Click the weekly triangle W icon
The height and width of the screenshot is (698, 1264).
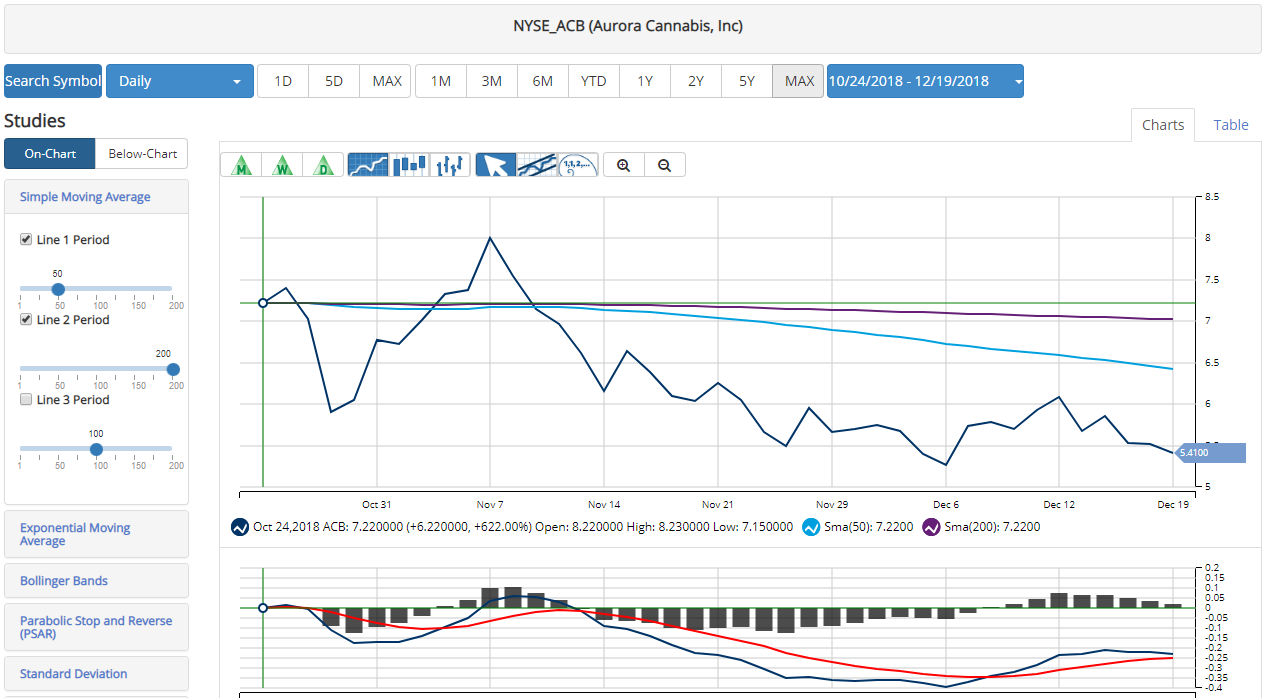282,165
